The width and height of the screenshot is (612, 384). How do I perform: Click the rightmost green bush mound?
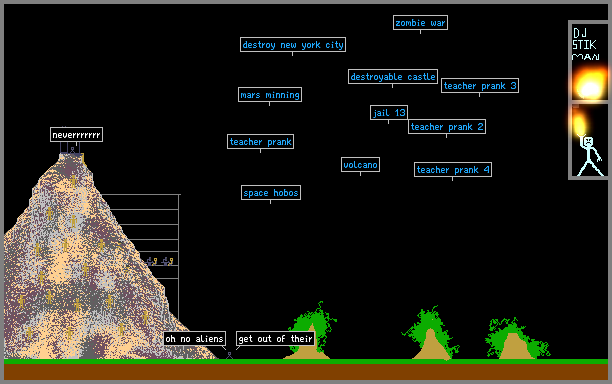pos(516,338)
